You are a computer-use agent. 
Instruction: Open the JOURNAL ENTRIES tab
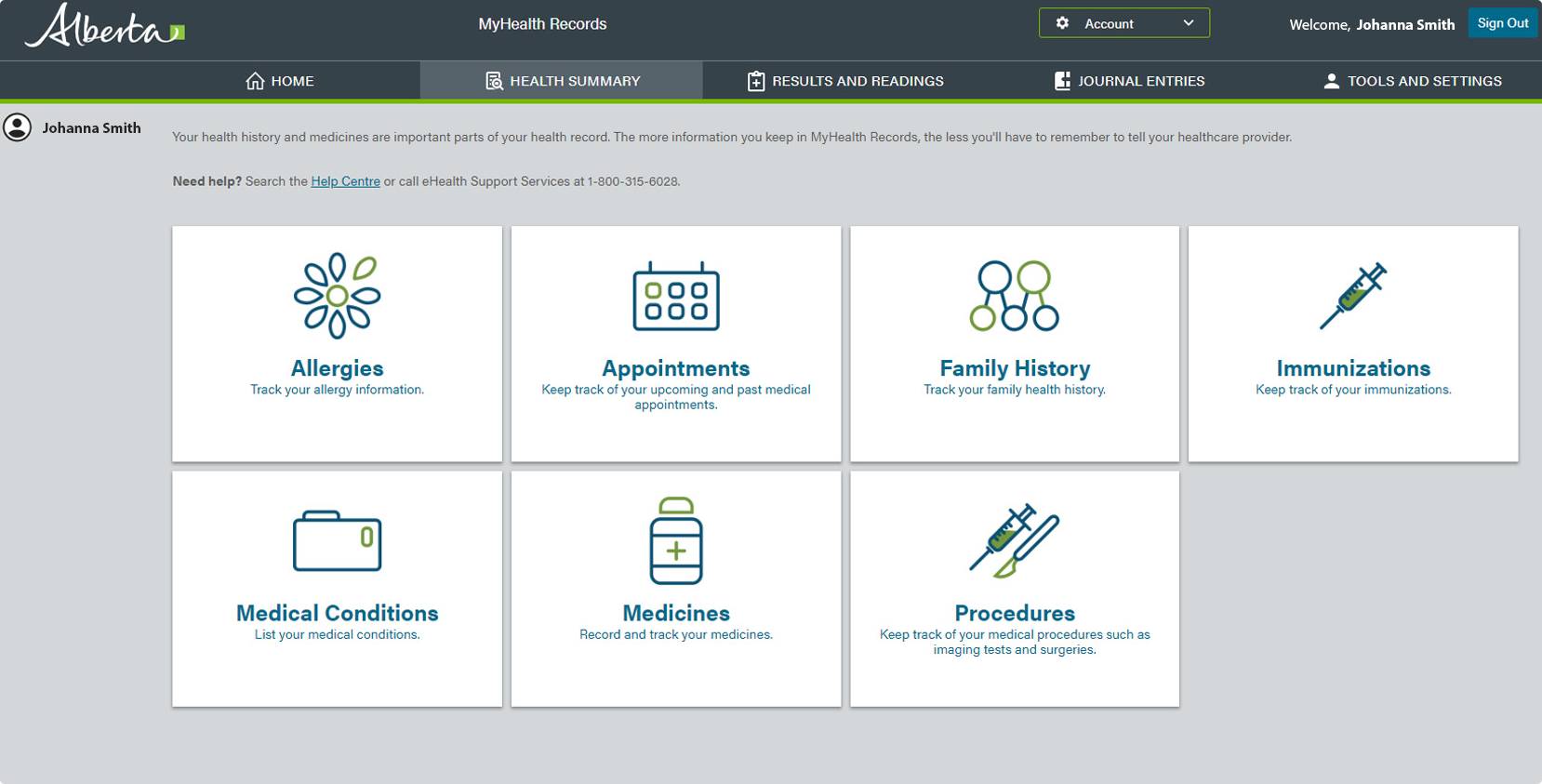[1128, 81]
